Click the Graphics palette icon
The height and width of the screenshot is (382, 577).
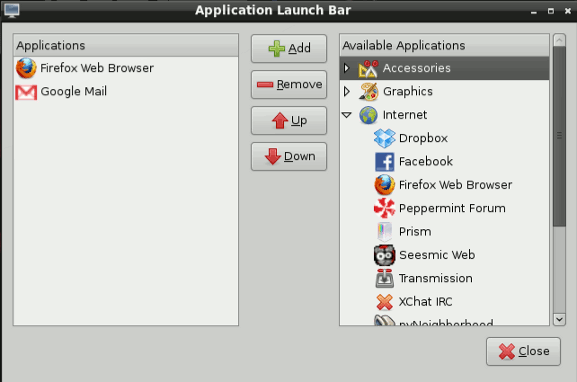[368, 92]
